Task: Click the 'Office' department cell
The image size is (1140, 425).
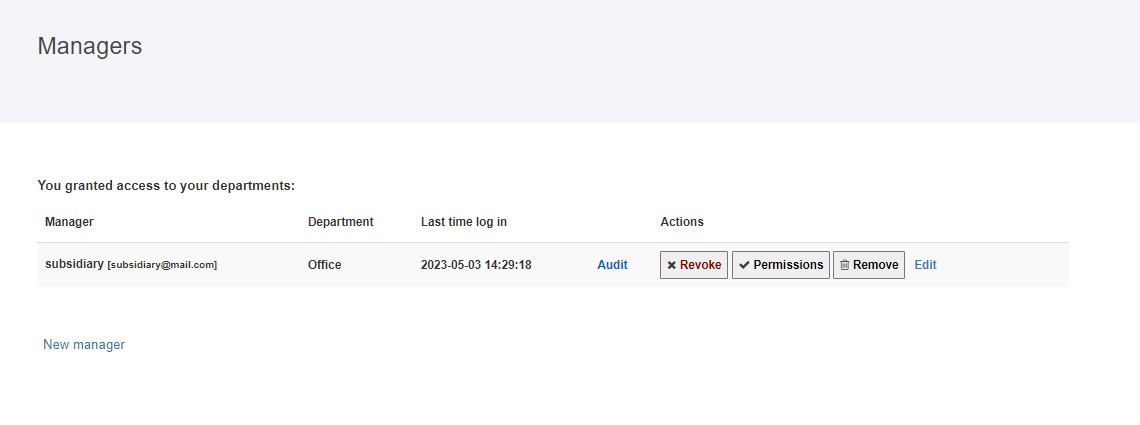Action: coord(324,265)
